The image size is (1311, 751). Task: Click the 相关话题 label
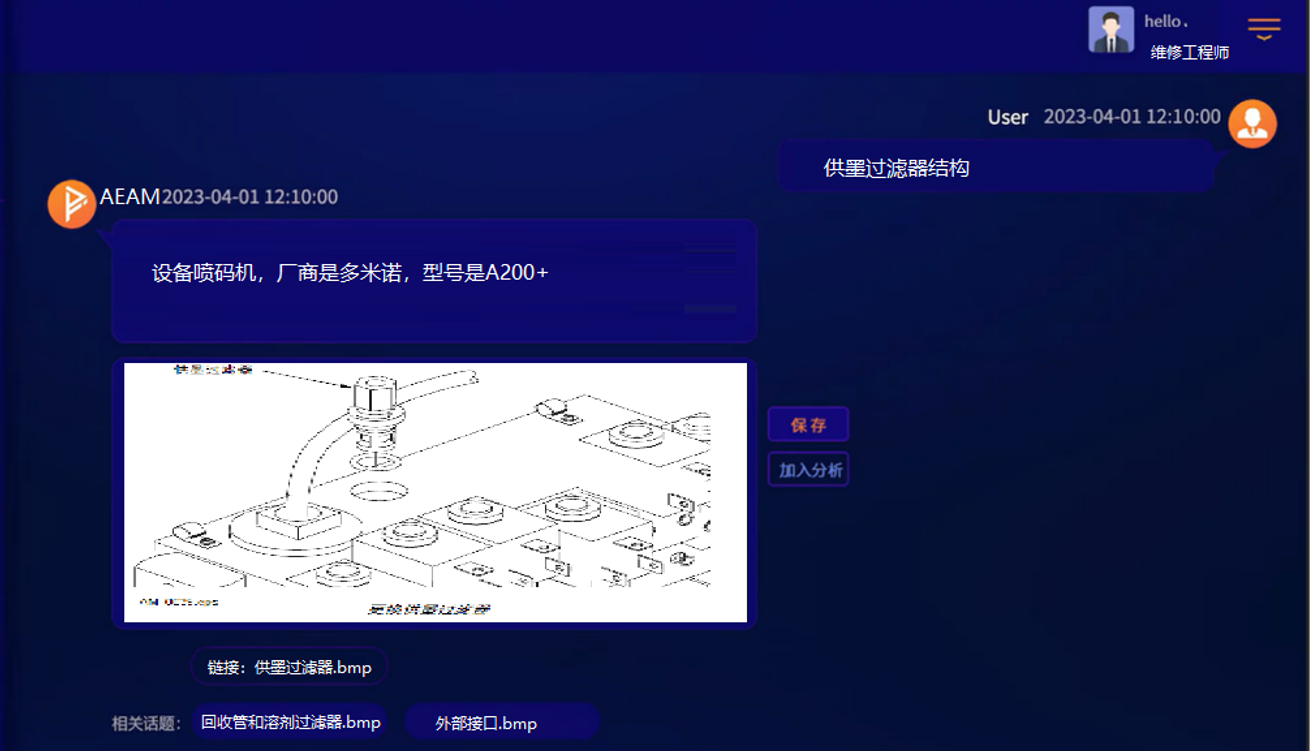pos(146,723)
